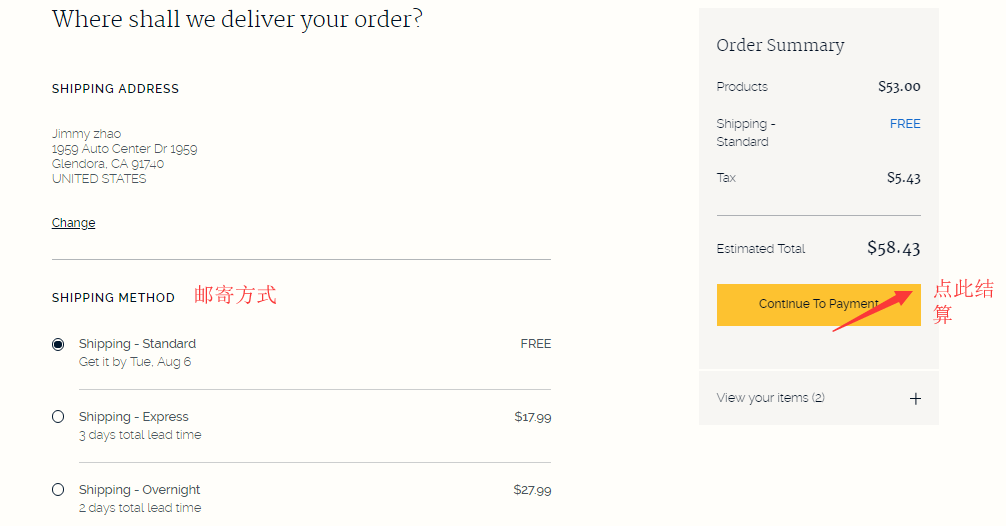Choose the Shipping - Express radio option
Image resolution: width=1006 pixels, height=526 pixels.
58,417
